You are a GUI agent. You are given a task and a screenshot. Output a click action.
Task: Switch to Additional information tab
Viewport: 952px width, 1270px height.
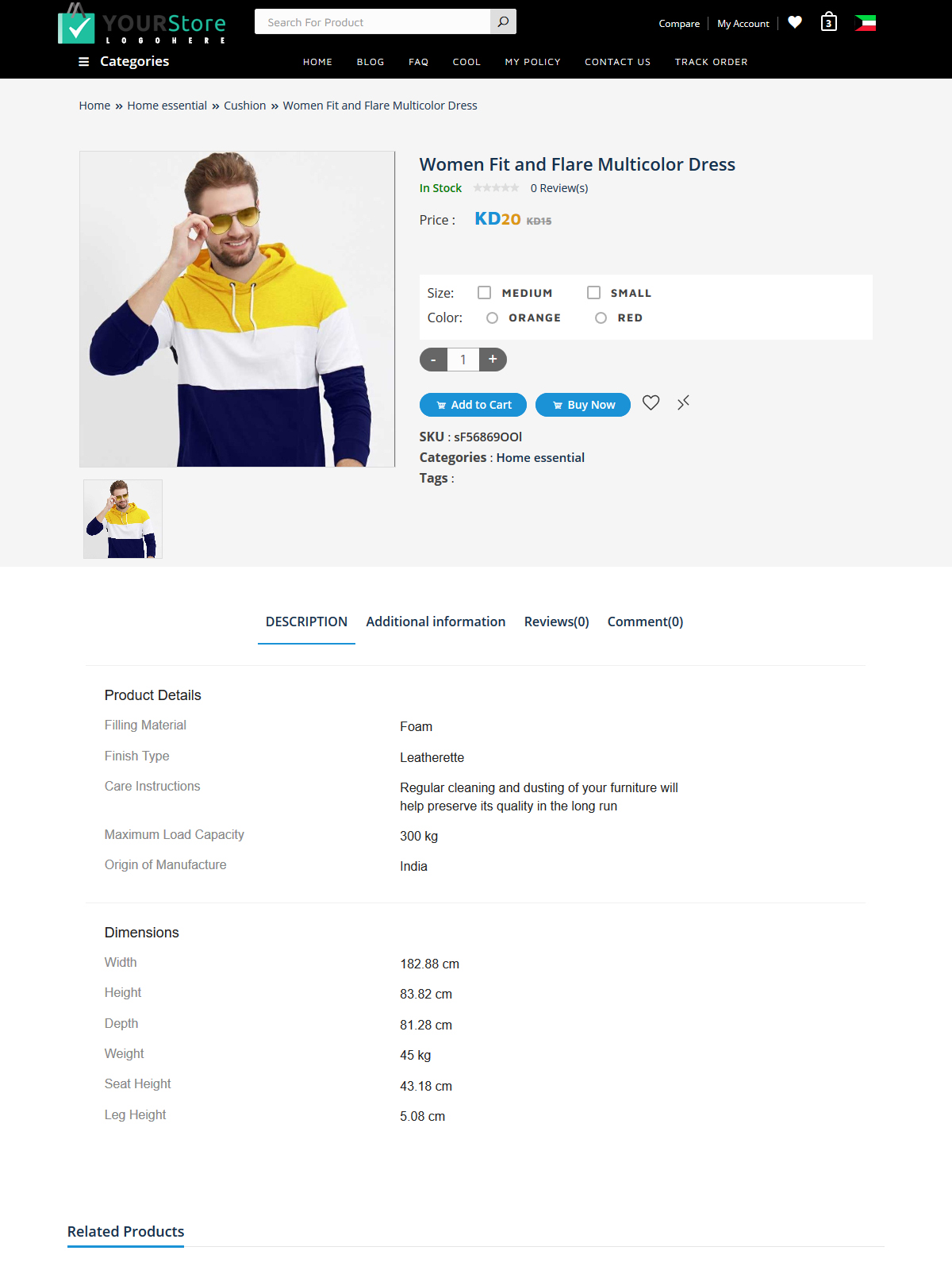point(436,622)
